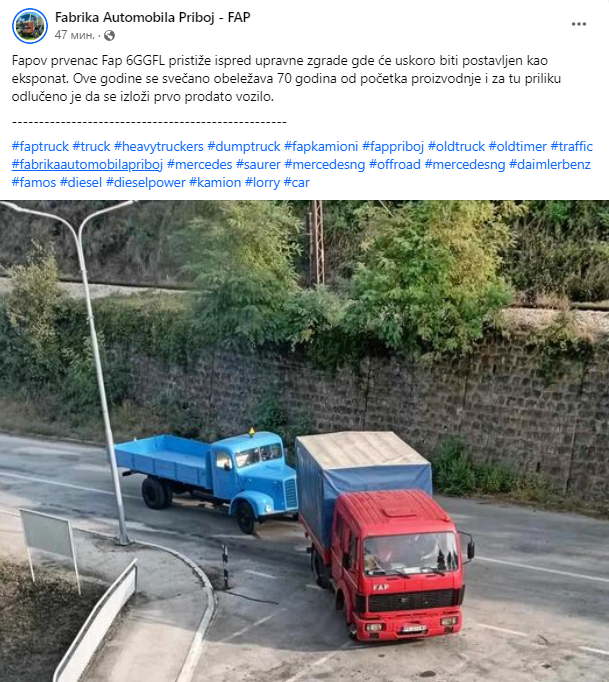Viewport: 609px width, 682px height.
Task: Open the #faptruck hashtag
Action: click(40, 147)
